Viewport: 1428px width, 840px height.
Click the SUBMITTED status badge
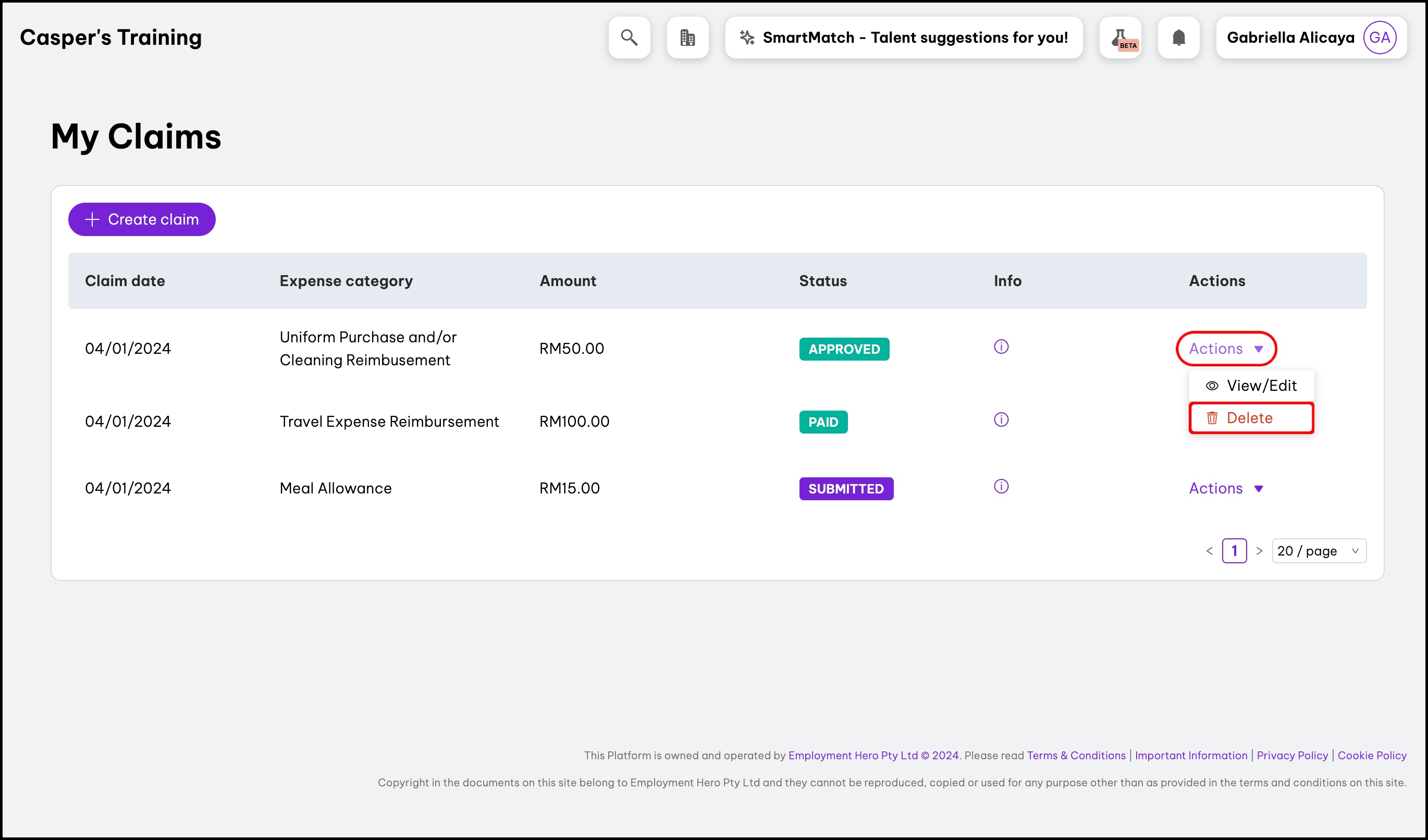(x=846, y=489)
